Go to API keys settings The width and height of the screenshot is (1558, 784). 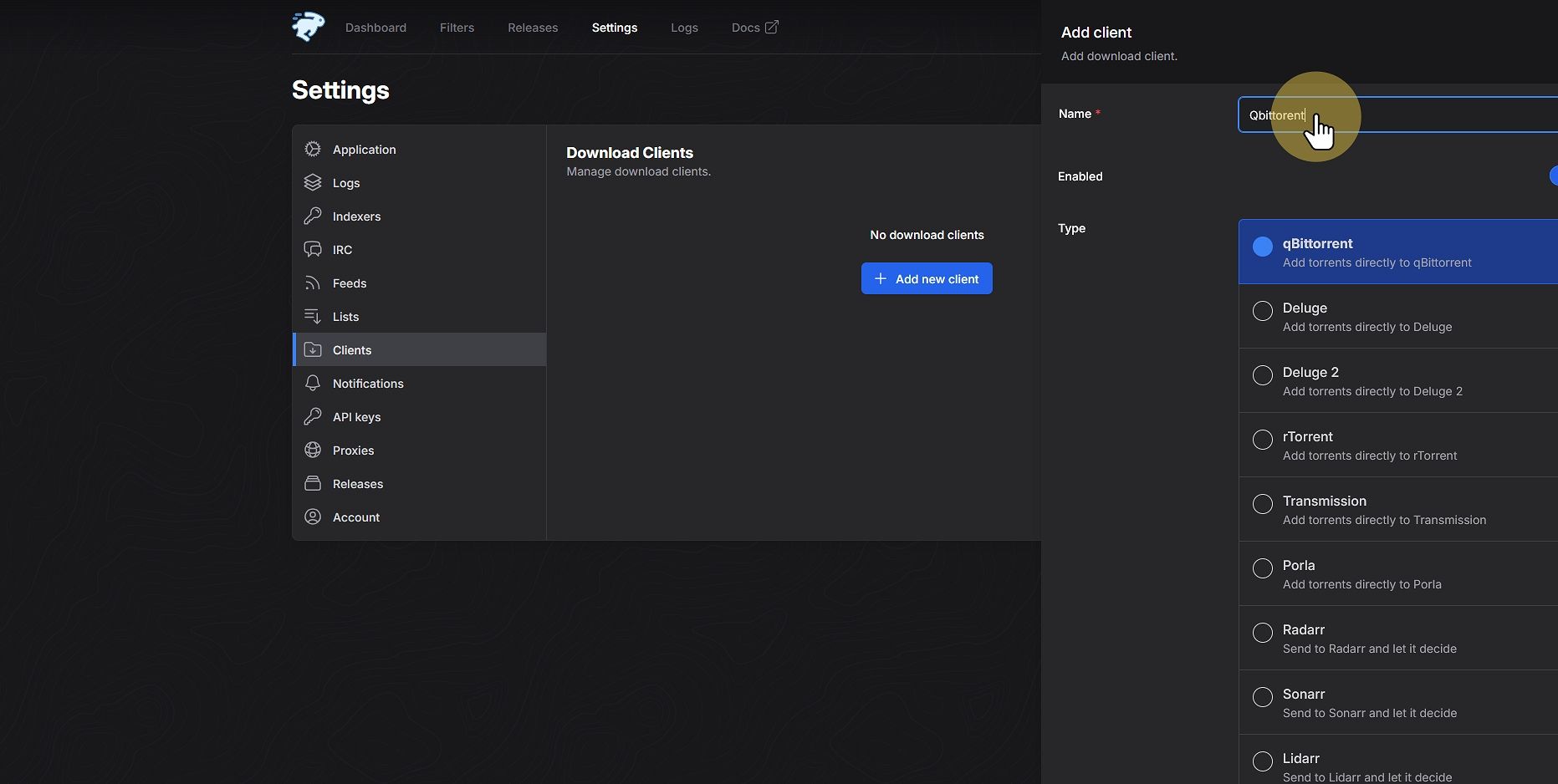pyautogui.click(x=419, y=416)
